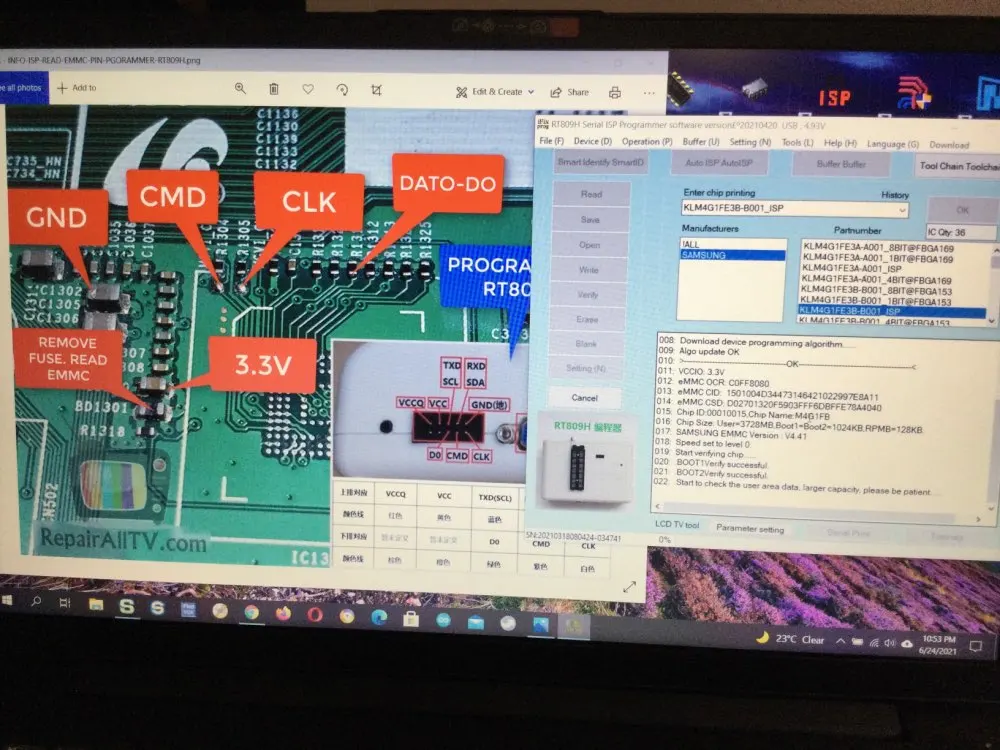Open taskbar Search icon
This screenshot has height=750, width=1000.
point(36,601)
